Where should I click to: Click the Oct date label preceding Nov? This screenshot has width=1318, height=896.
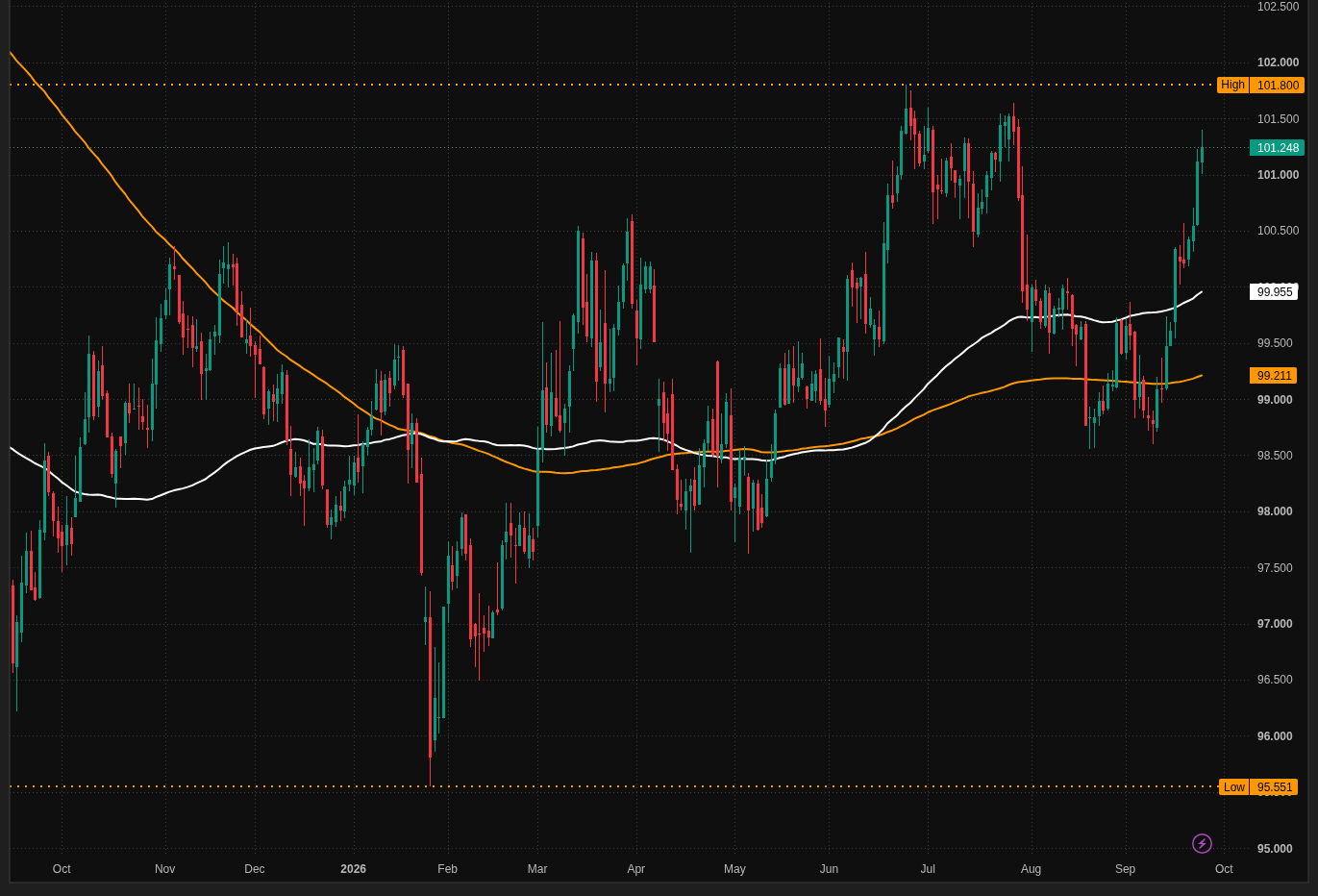coord(62,869)
